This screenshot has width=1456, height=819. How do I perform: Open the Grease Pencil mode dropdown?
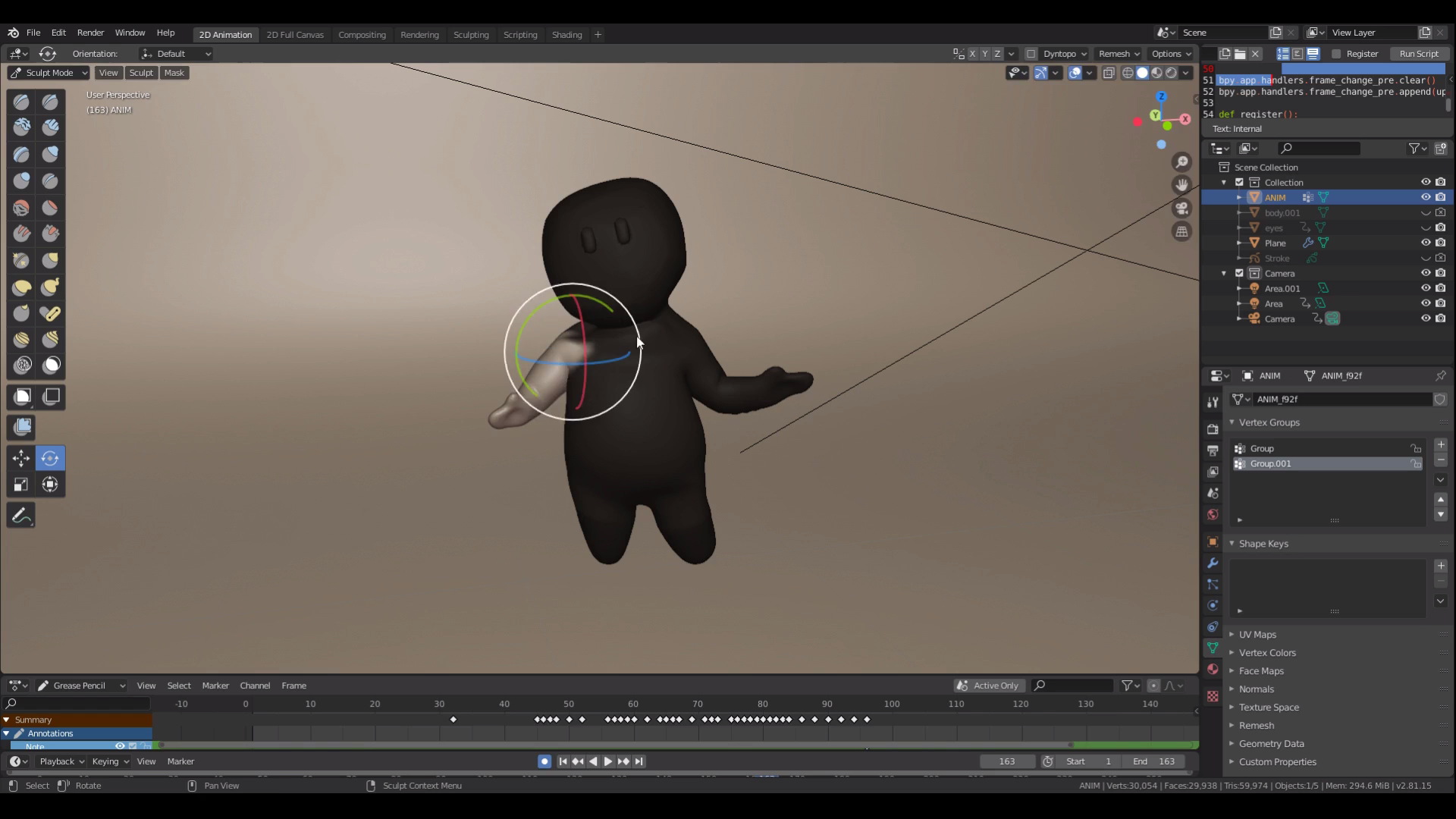coord(81,686)
